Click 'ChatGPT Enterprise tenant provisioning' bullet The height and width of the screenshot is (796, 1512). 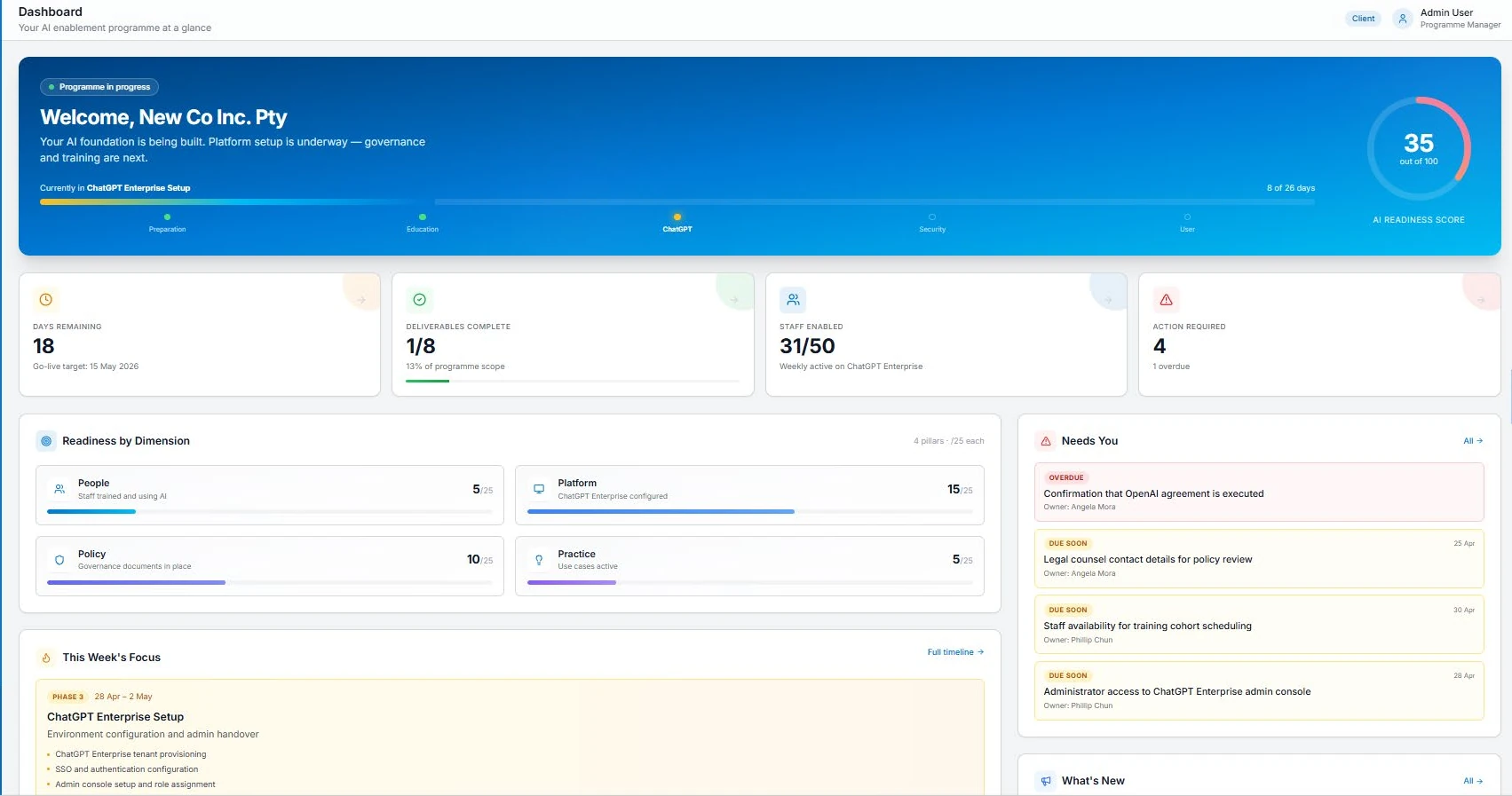pos(131,754)
